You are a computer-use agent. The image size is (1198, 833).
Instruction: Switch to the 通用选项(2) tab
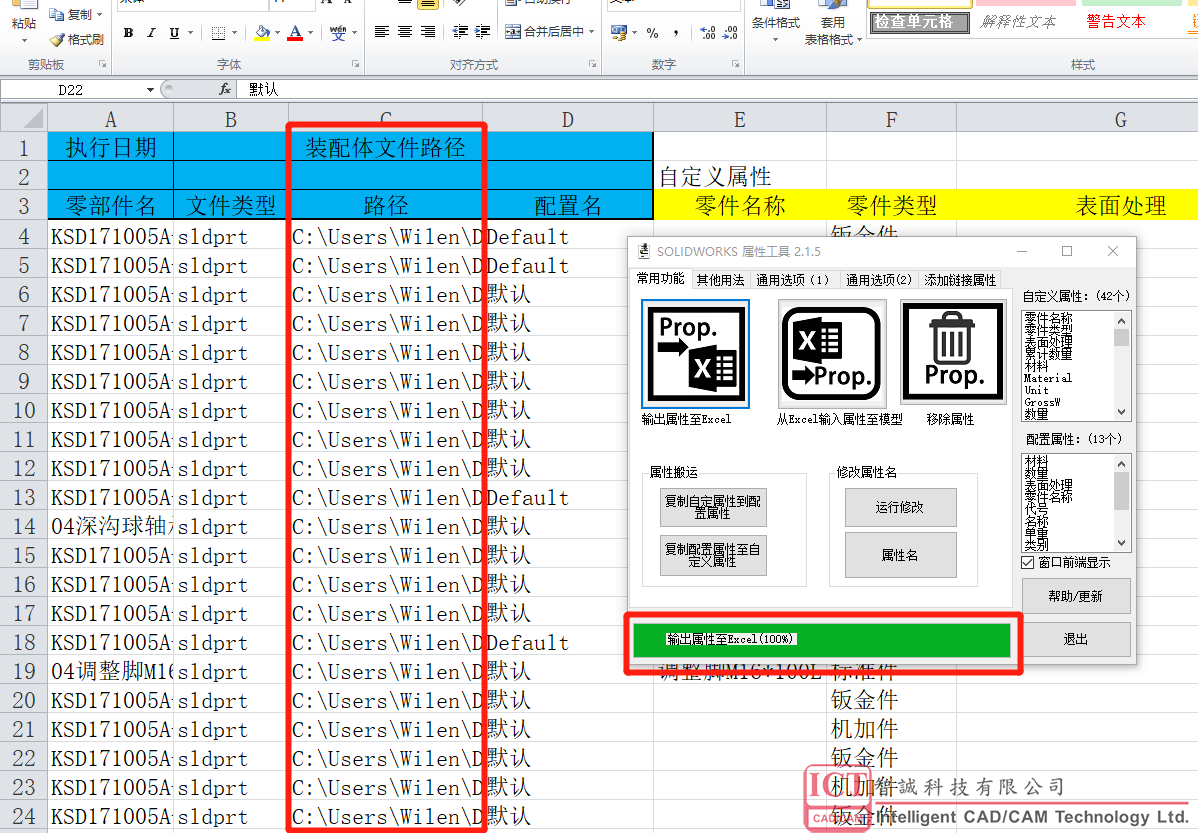pyautogui.click(x=879, y=280)
